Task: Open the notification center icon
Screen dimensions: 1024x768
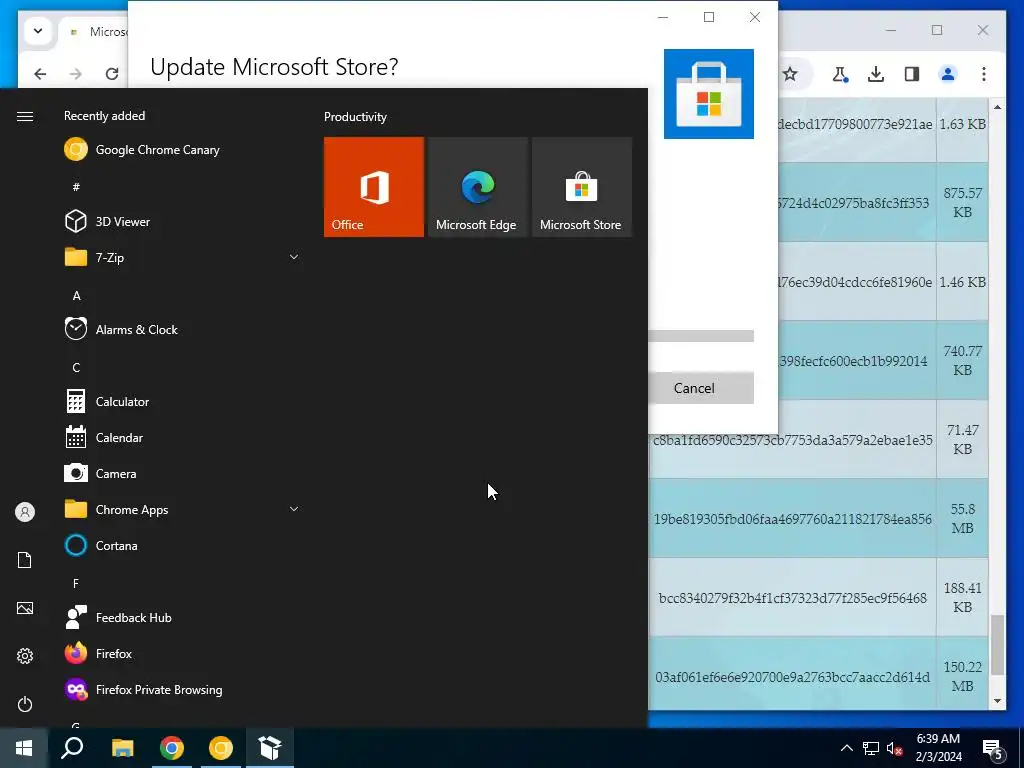Action: [x=993, y=748]
